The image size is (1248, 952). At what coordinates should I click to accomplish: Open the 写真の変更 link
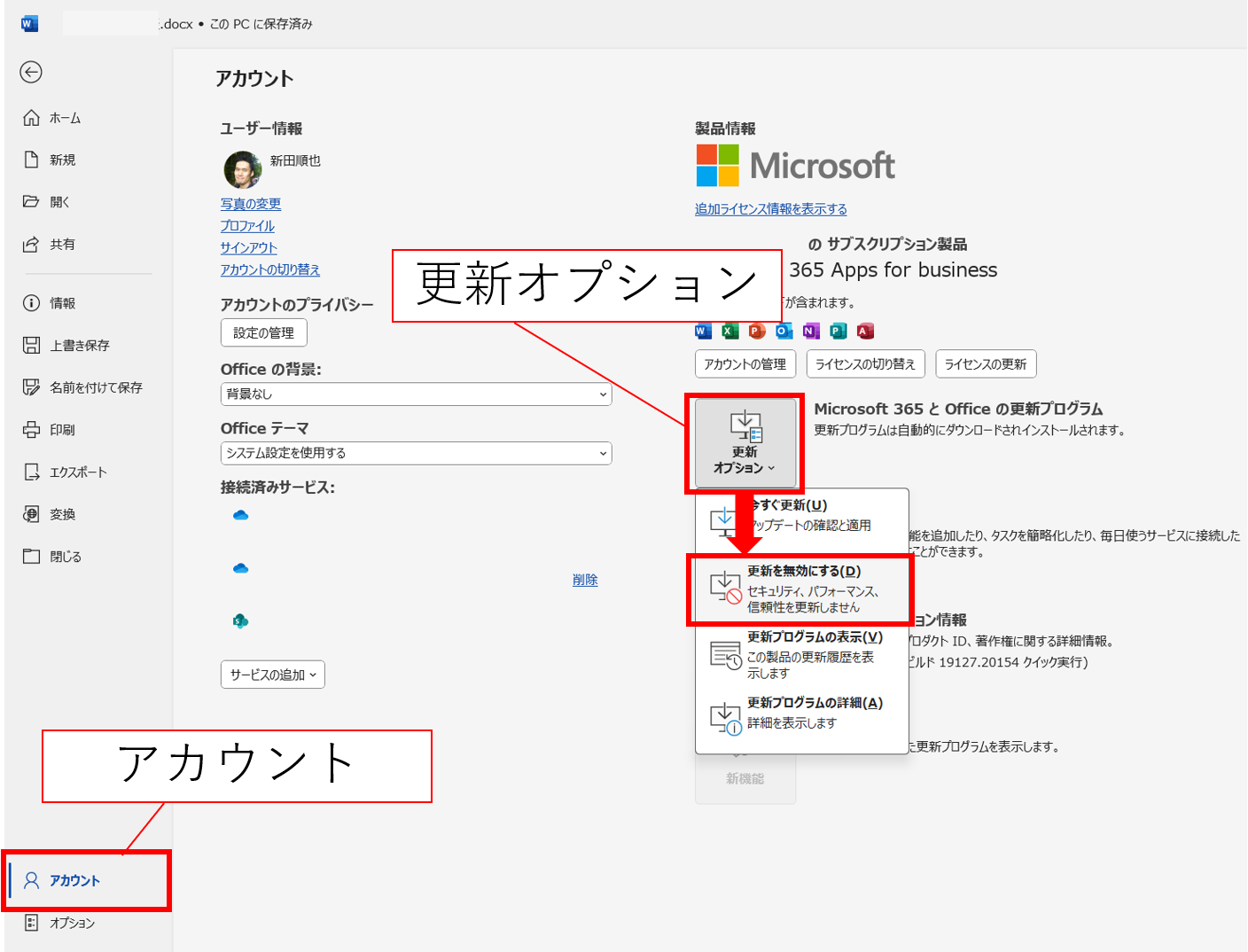tap(251, 204)
